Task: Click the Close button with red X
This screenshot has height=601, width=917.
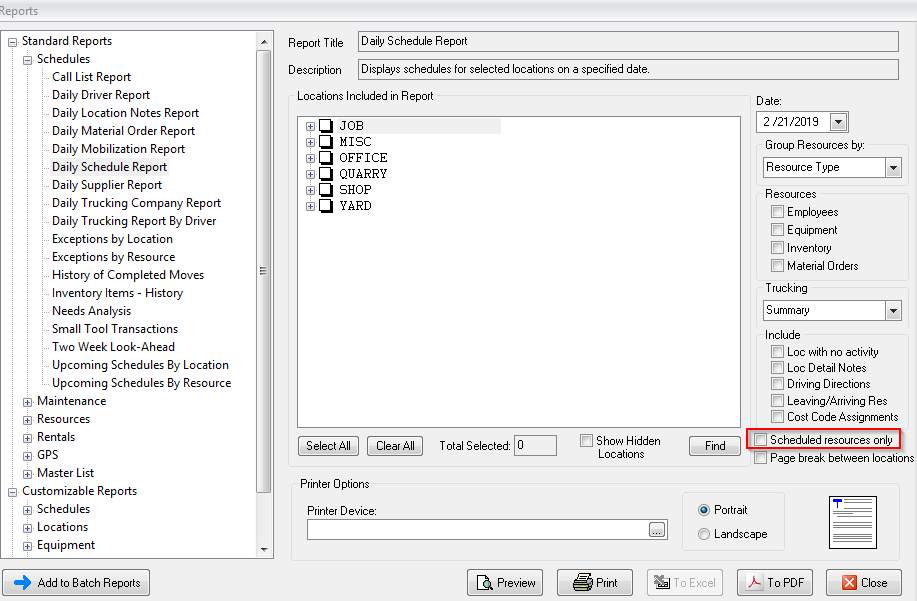Action: click(863, 582)
